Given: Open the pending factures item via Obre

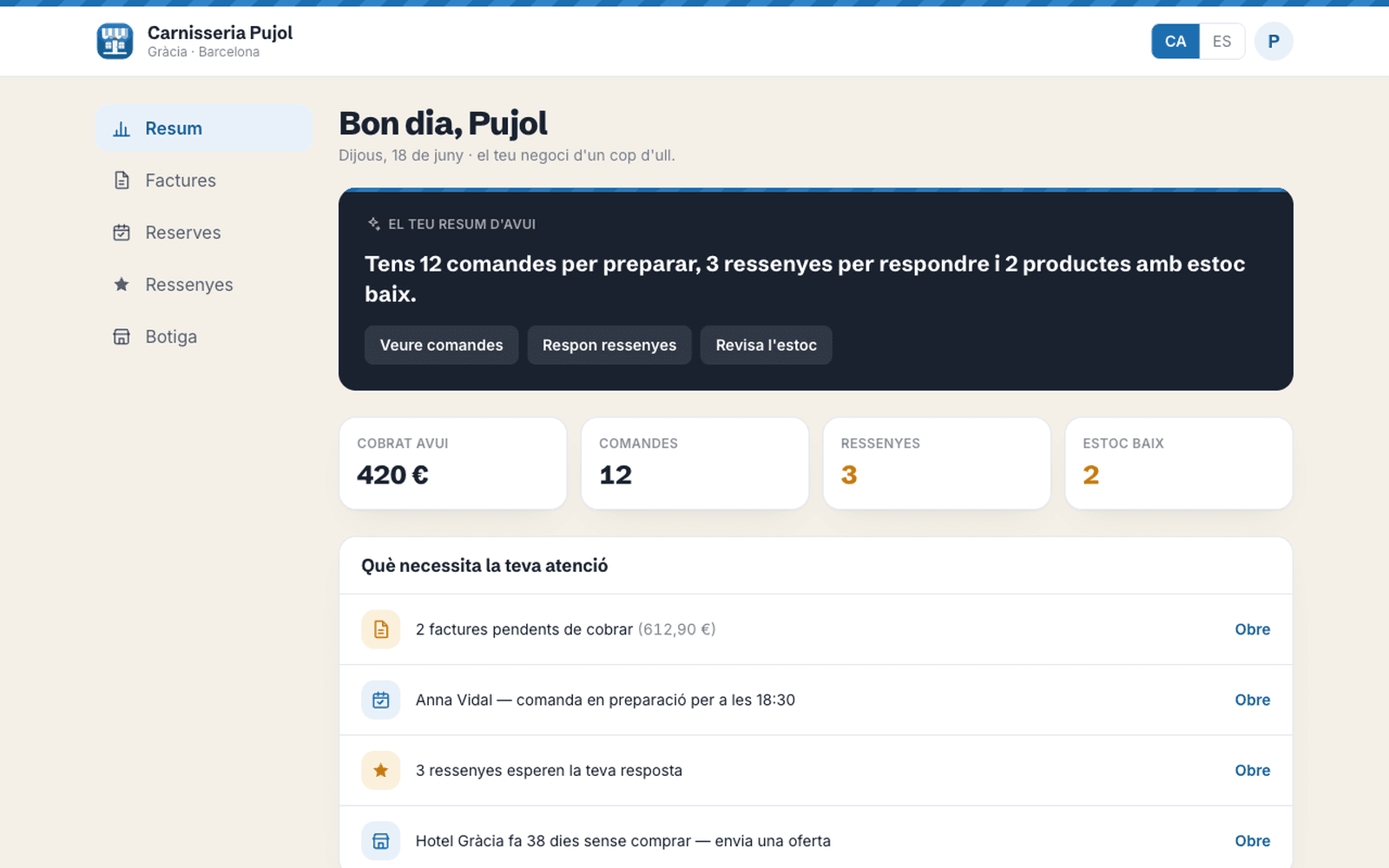Looking at the screenshot, I should coord(1252,629).
